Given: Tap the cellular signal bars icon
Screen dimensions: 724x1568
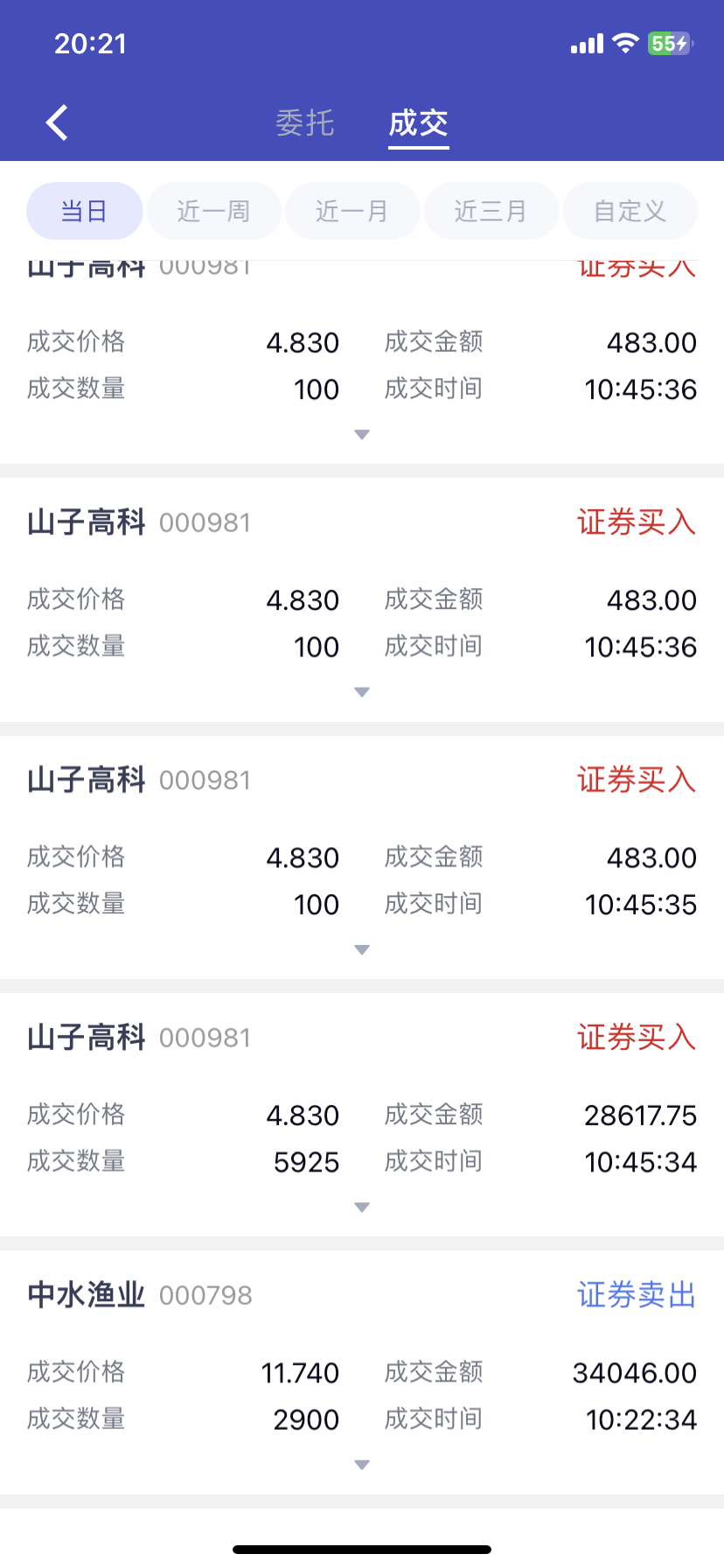Looking at the screenshot, I should pos(587,44).
